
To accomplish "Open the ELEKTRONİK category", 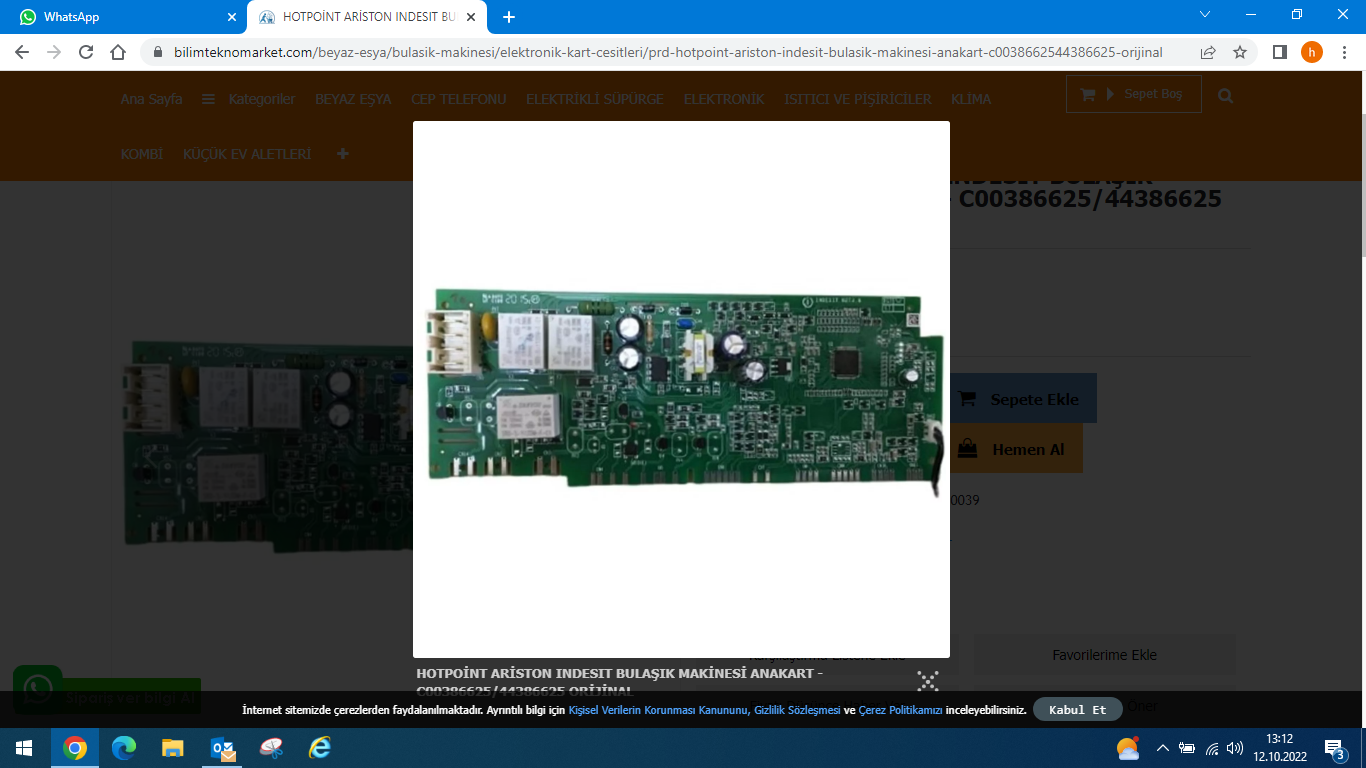I will (724, 99).
